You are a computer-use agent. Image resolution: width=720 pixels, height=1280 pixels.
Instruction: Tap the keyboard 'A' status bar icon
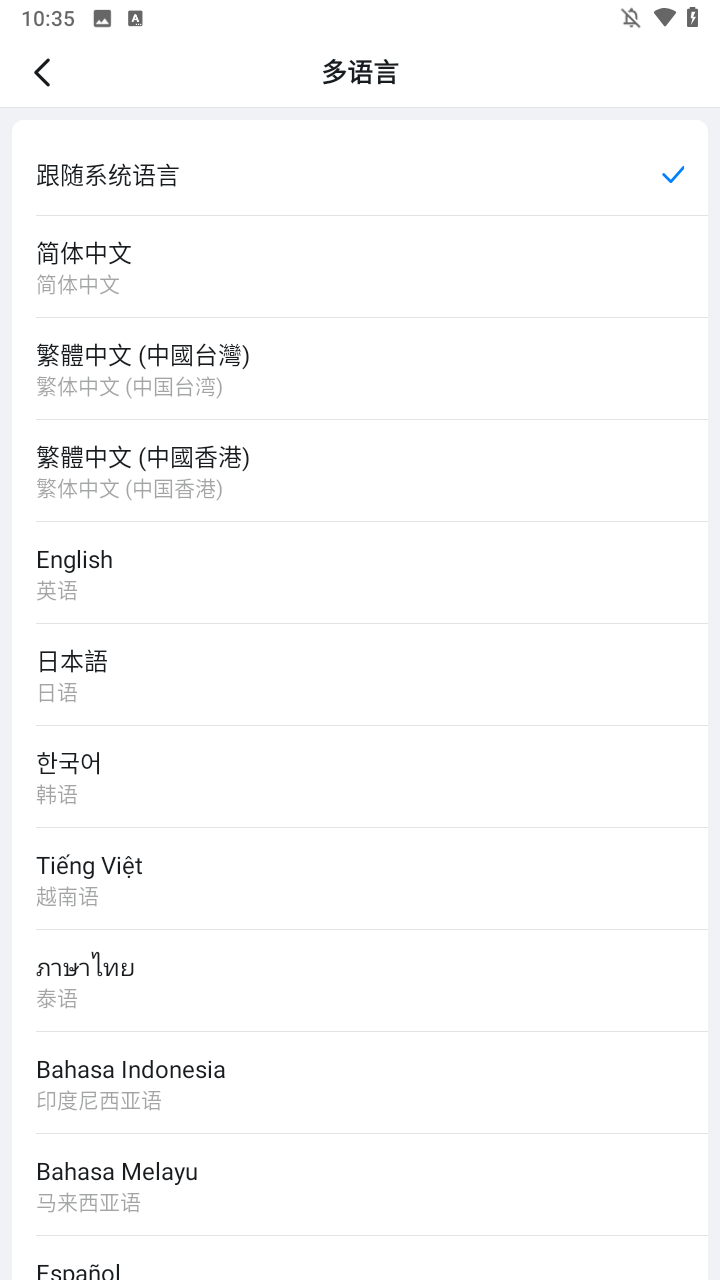(x=135, y=18)
